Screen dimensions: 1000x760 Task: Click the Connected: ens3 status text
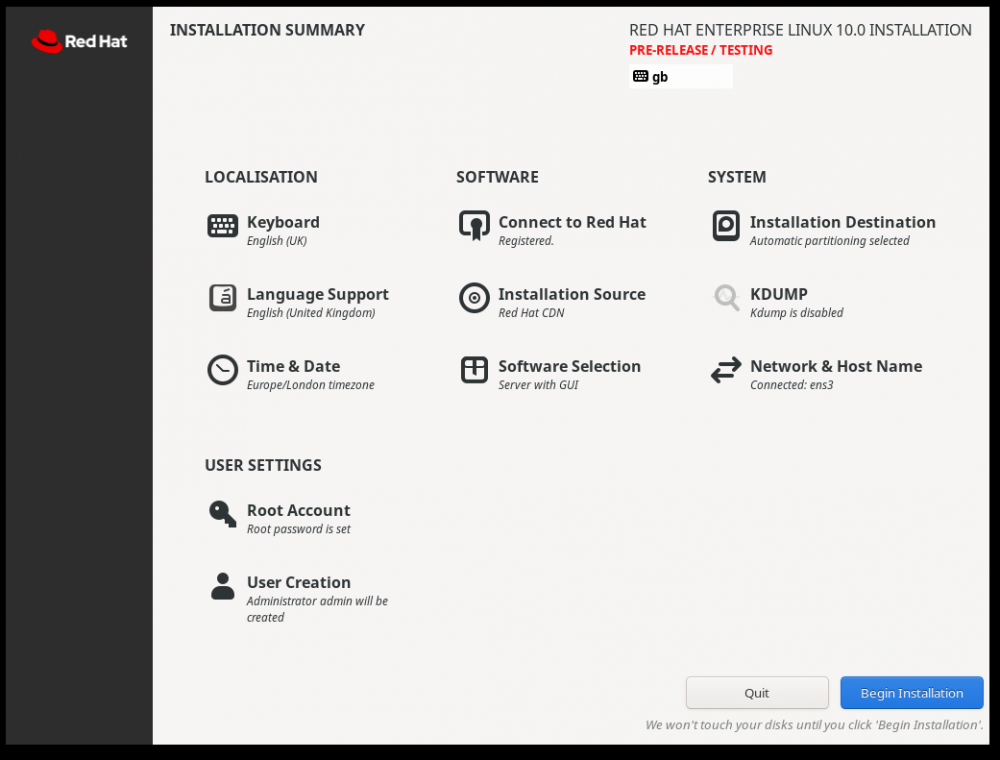coord(785,384)
